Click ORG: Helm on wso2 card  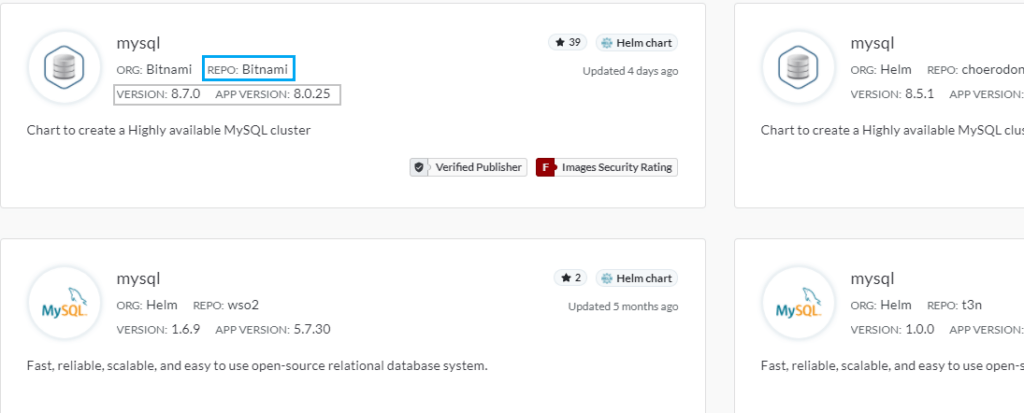point(147,305)
